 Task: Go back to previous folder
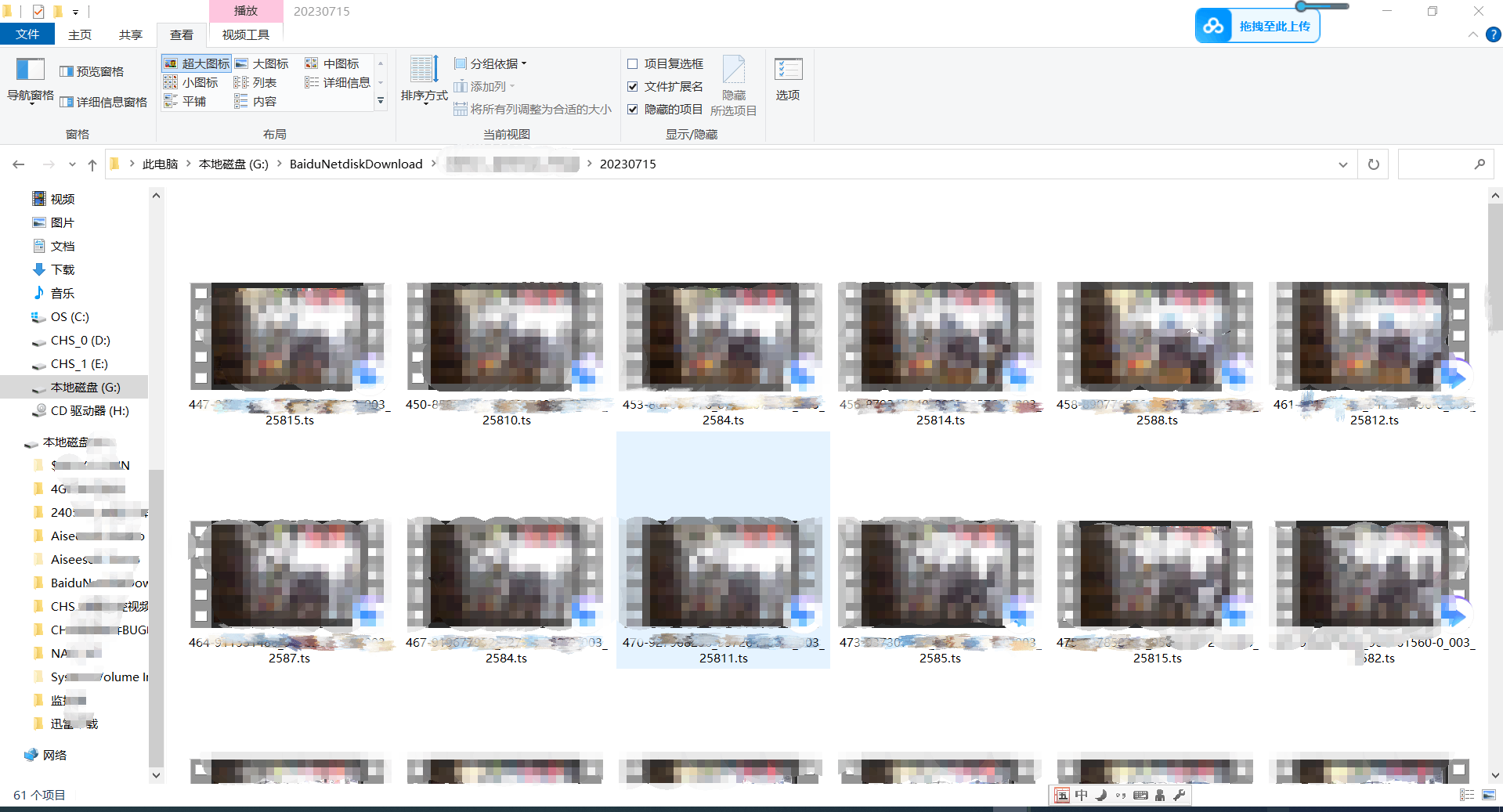pos(19,164)
